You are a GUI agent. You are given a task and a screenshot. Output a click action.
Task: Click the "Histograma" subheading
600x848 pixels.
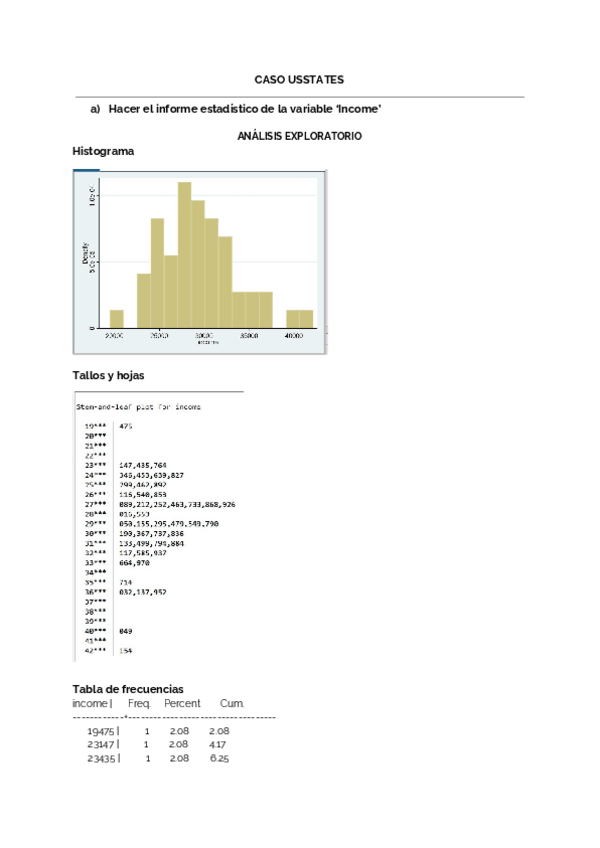coord(103,151)
